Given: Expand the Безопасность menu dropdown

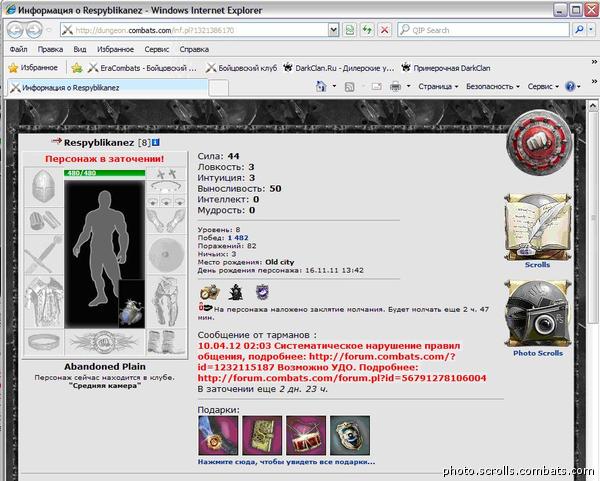Looking at the screenshot, I should coord(493,87).
